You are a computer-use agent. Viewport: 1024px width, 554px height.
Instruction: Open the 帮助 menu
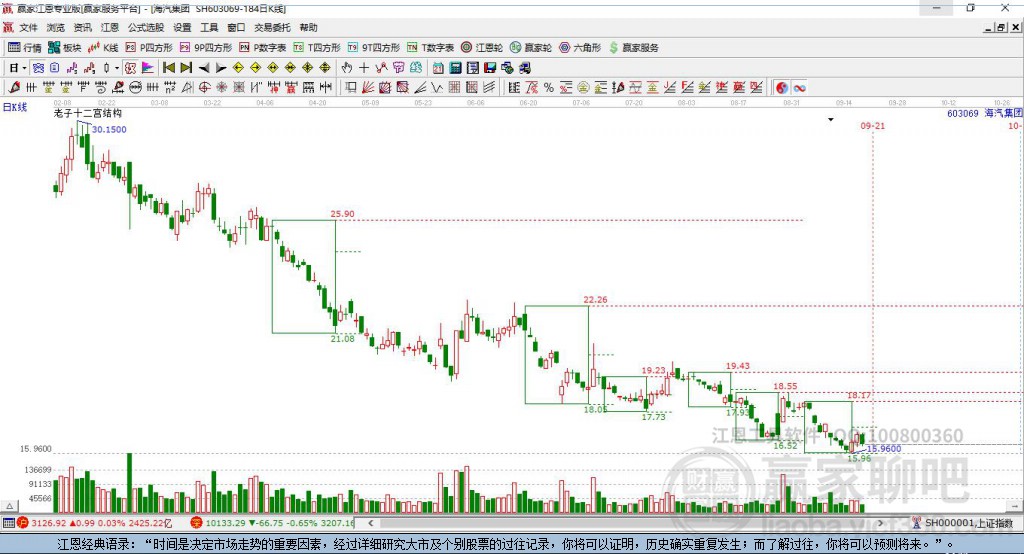[308, 27]
